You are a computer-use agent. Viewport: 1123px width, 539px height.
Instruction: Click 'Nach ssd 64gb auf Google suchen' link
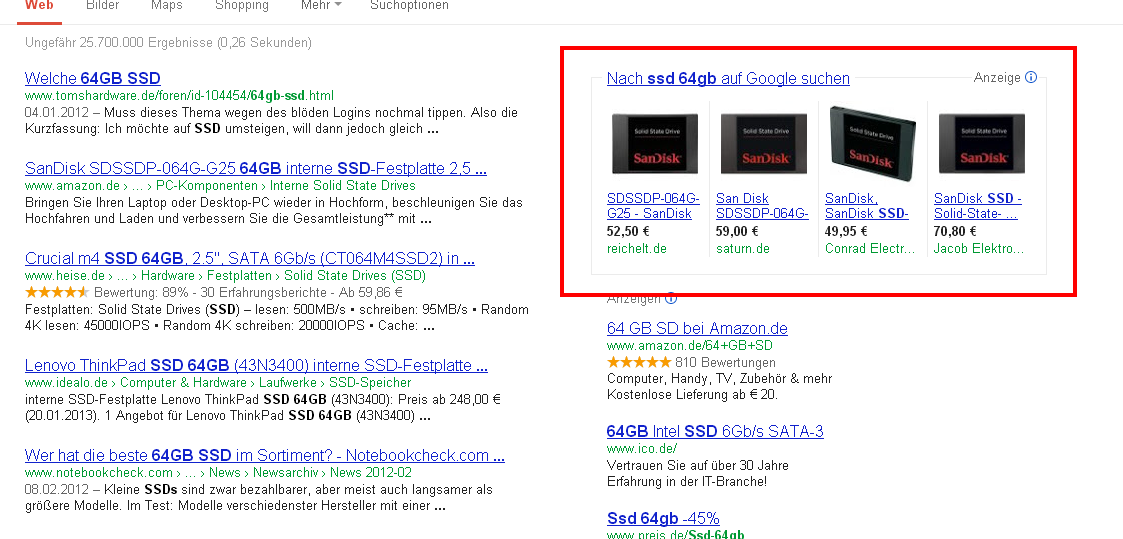[728, 79]
